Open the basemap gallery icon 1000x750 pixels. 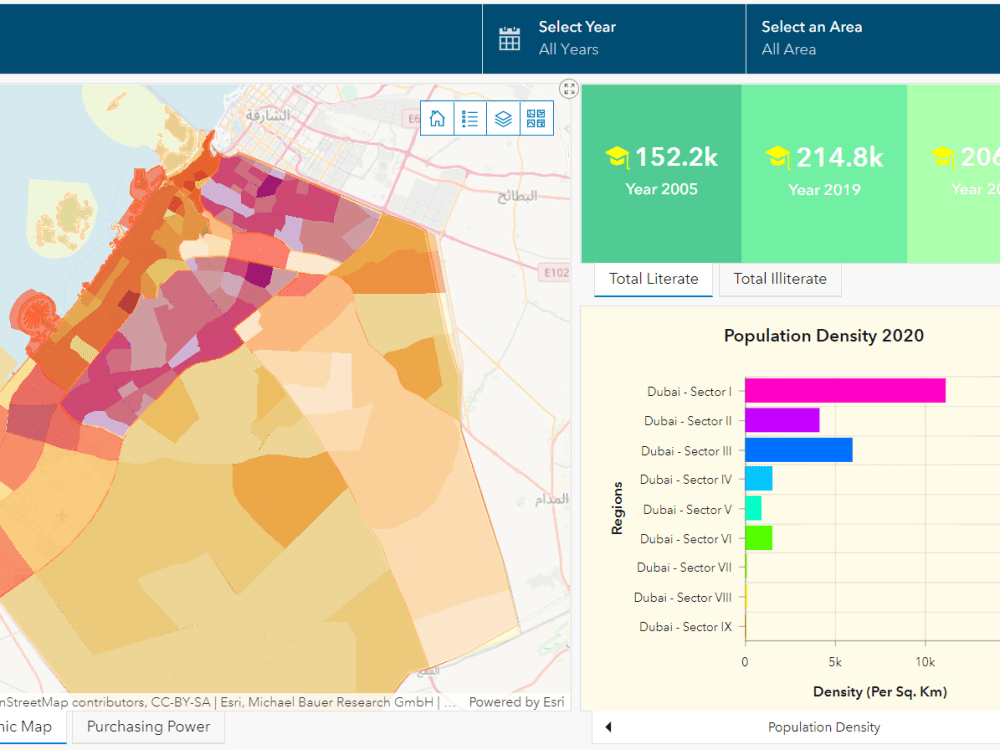[x=535, y=118]
